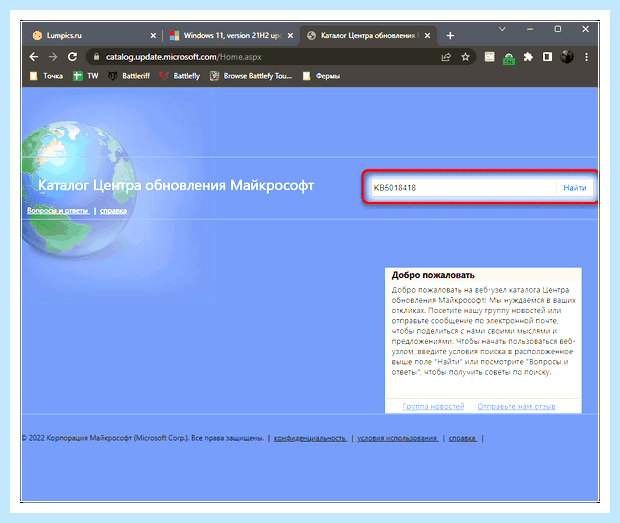The image size is (620, 523).
Task: Close the Windows 11 version 21H2 tab
Action: point(290,36)
